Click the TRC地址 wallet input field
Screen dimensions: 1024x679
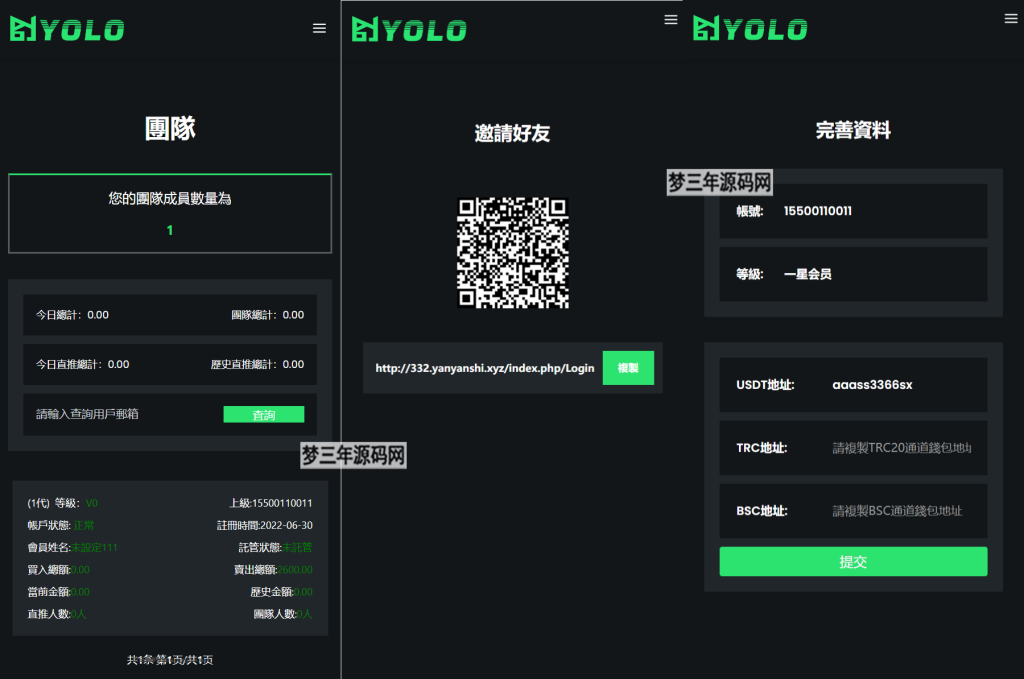(x=902, y=448)
